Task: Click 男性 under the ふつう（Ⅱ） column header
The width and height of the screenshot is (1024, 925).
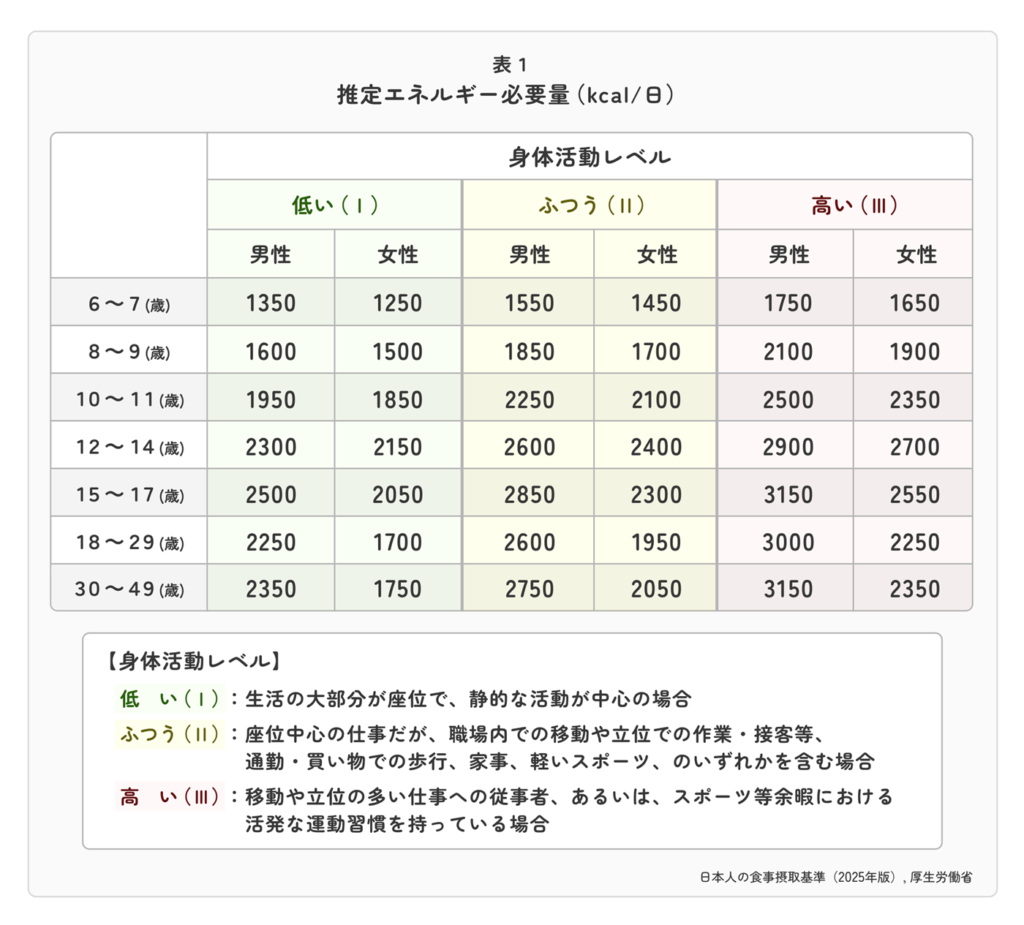Action: click(x=529, y=254)
